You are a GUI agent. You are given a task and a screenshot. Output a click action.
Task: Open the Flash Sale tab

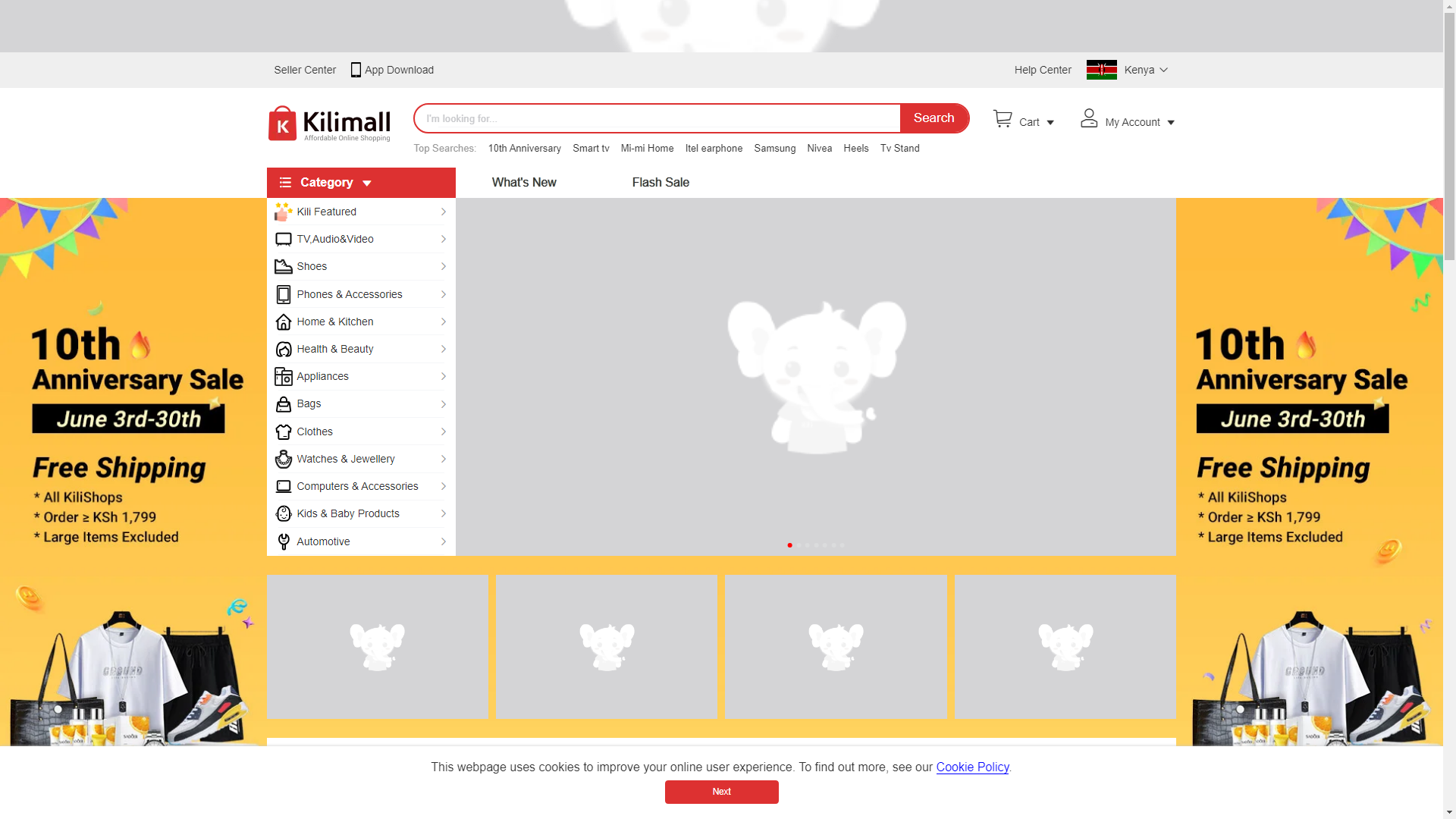tap(660, 183)
